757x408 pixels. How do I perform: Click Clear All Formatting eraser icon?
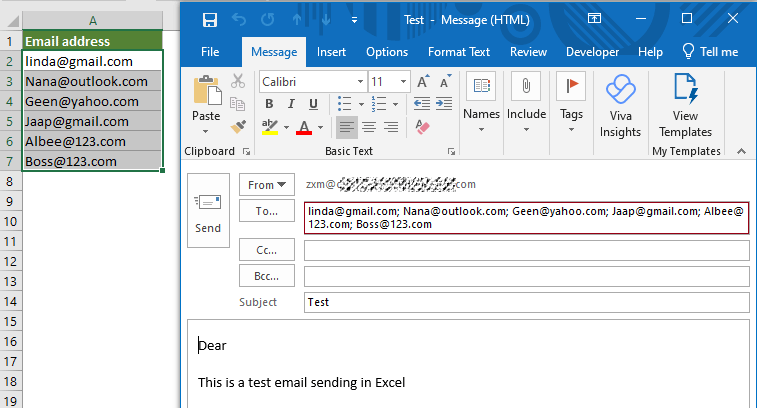click(422, 127)
